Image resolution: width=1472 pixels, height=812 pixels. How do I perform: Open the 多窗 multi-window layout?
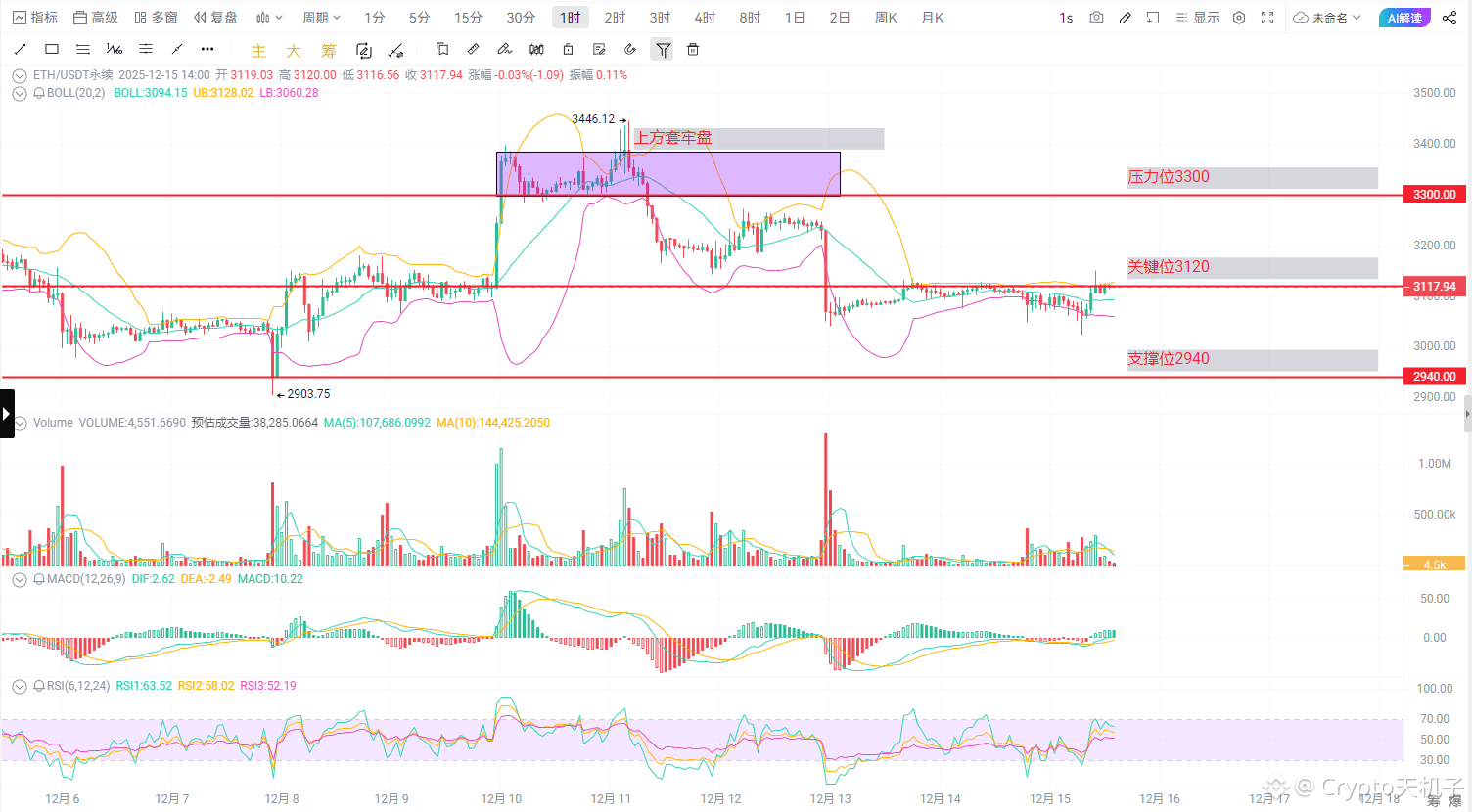pos(156,18)
